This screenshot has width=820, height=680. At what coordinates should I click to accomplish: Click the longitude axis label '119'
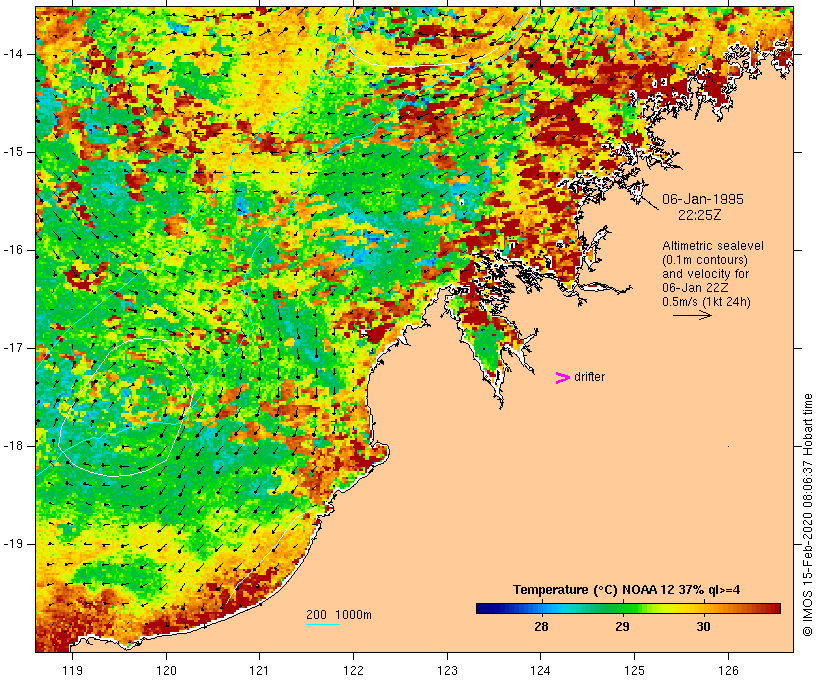[72, 670]
